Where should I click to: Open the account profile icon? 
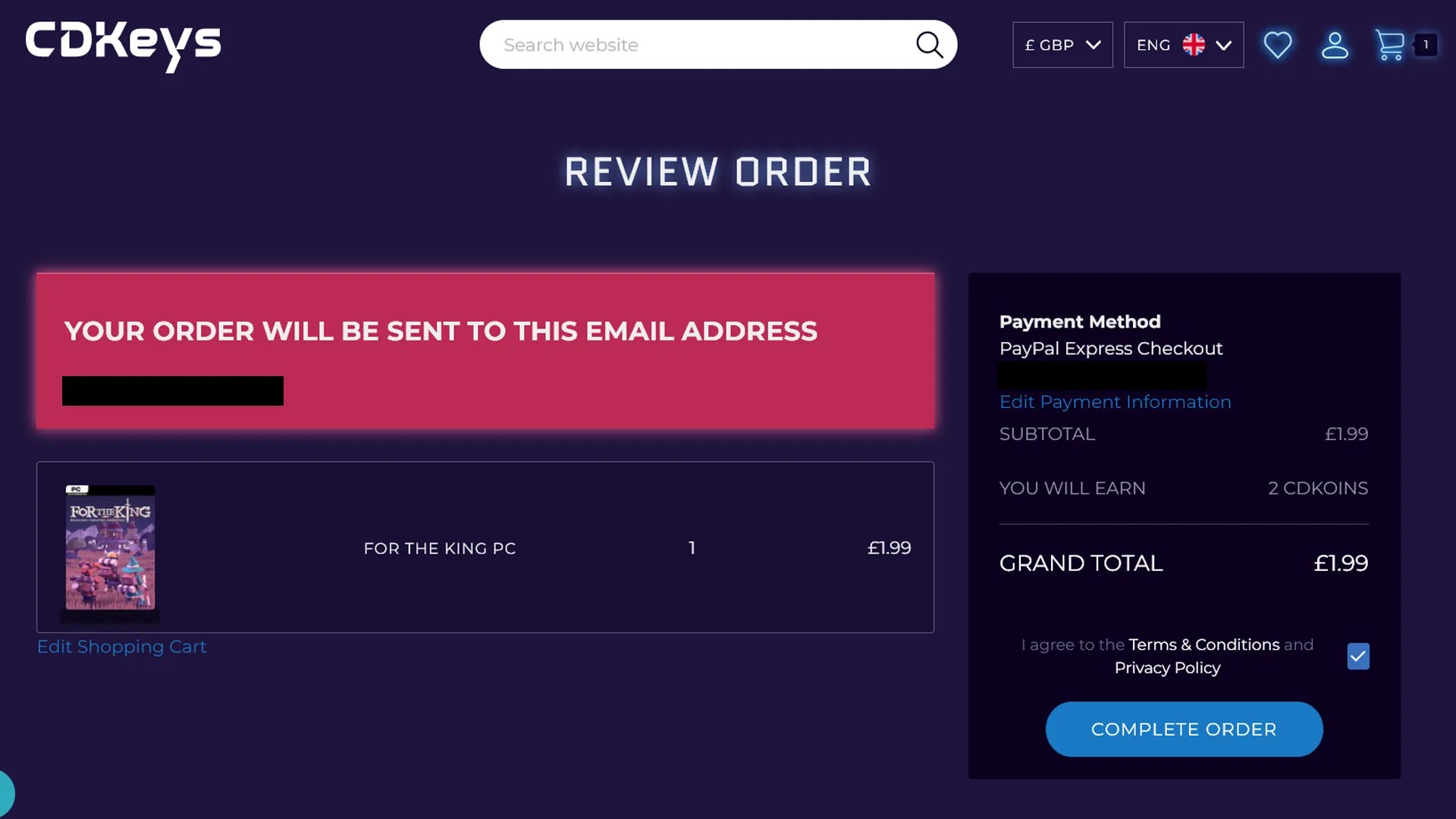(x=1335, y=45)
